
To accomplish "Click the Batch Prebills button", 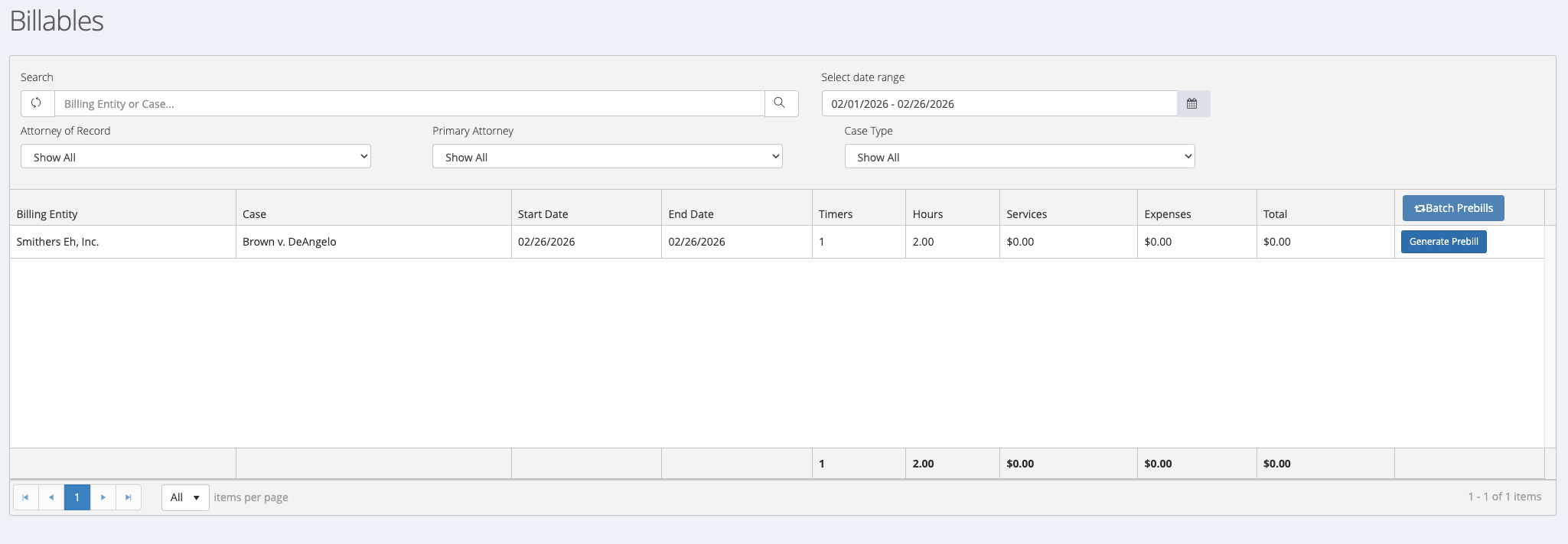I will click(1453, 208).
